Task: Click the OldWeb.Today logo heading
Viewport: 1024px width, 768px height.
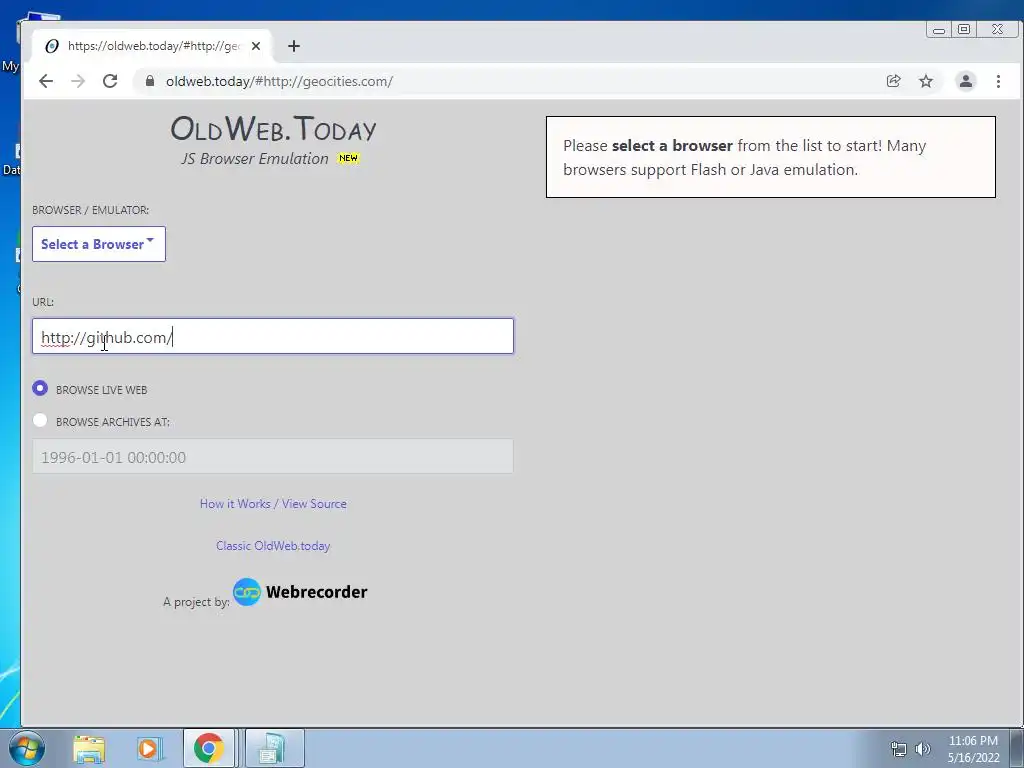Action: tap(273, 129)
